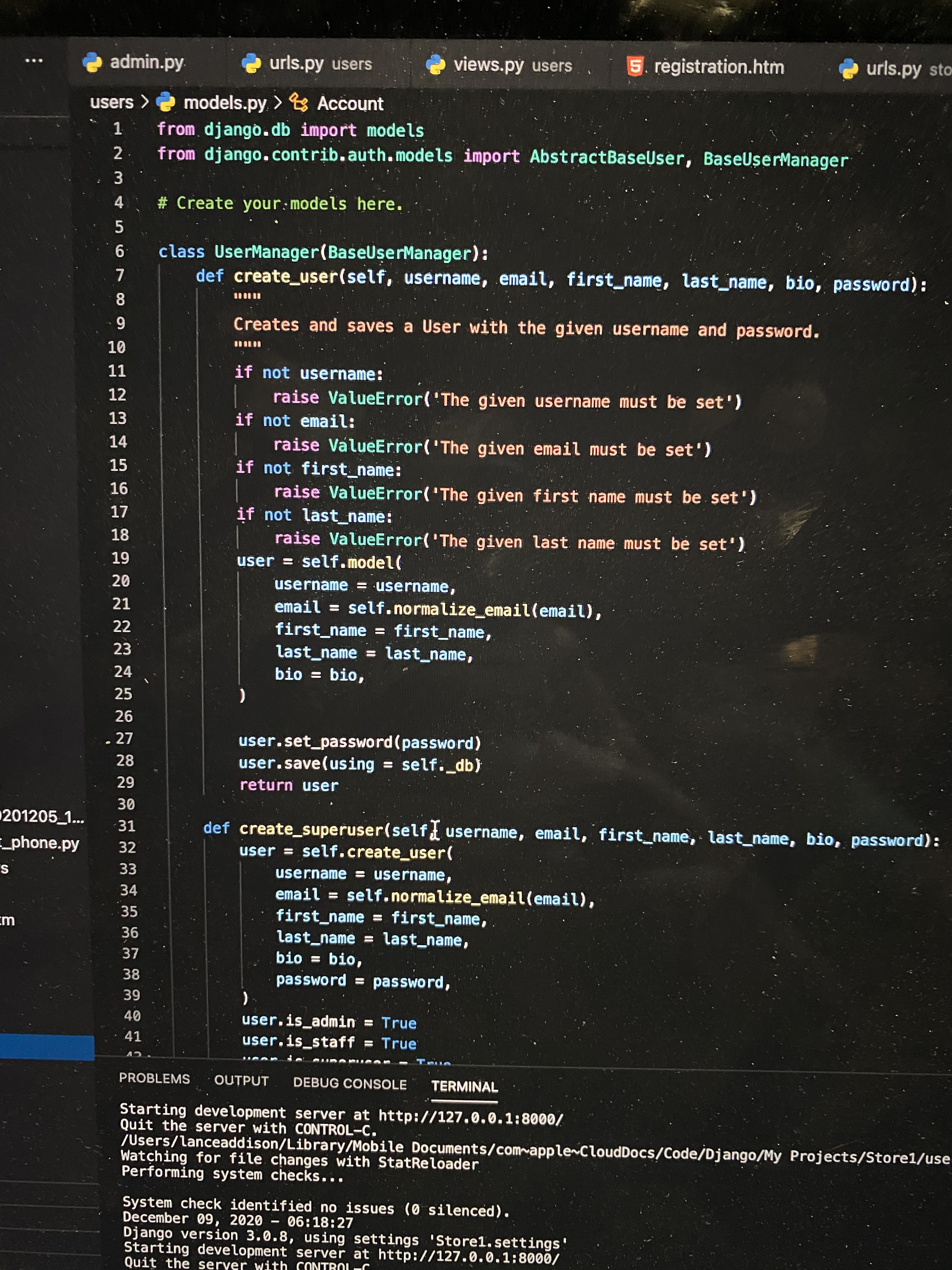The height and width of the screenshot is (1270, 952).
Task: Select the TERMINAL panel tab
Action: [x=464, y=1086]
